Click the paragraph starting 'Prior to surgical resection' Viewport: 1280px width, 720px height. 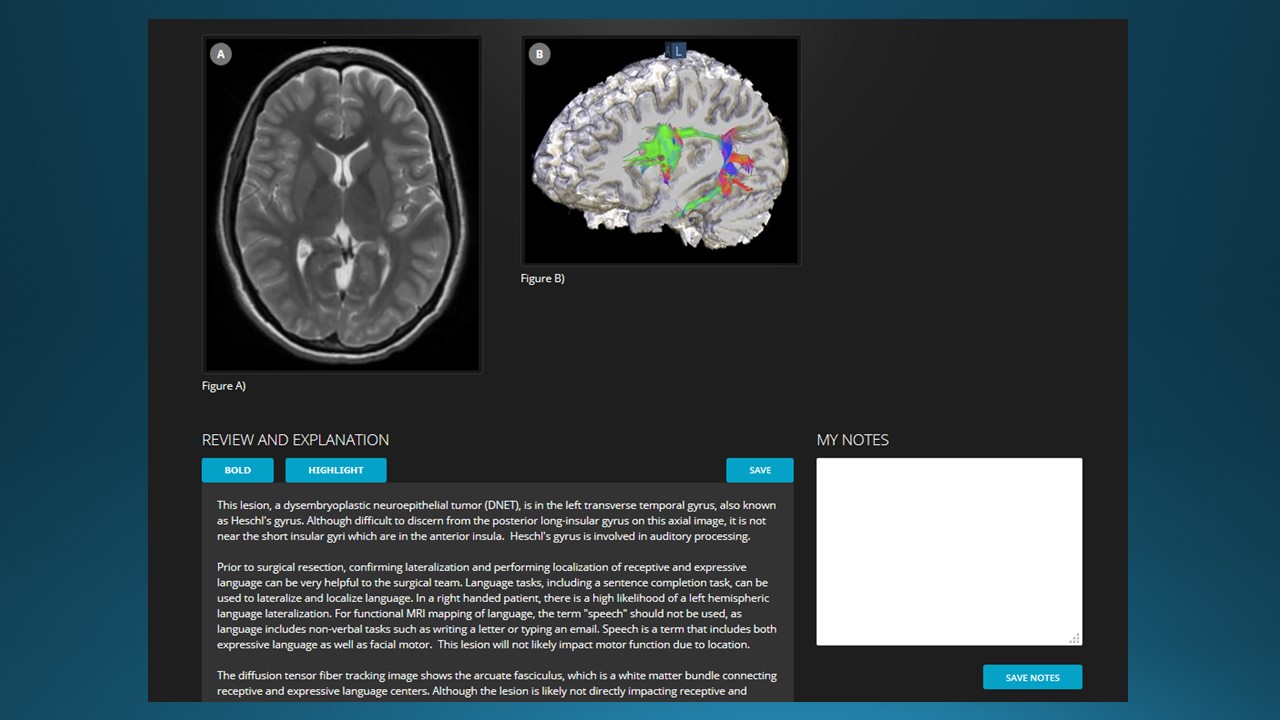coord(497,606)
